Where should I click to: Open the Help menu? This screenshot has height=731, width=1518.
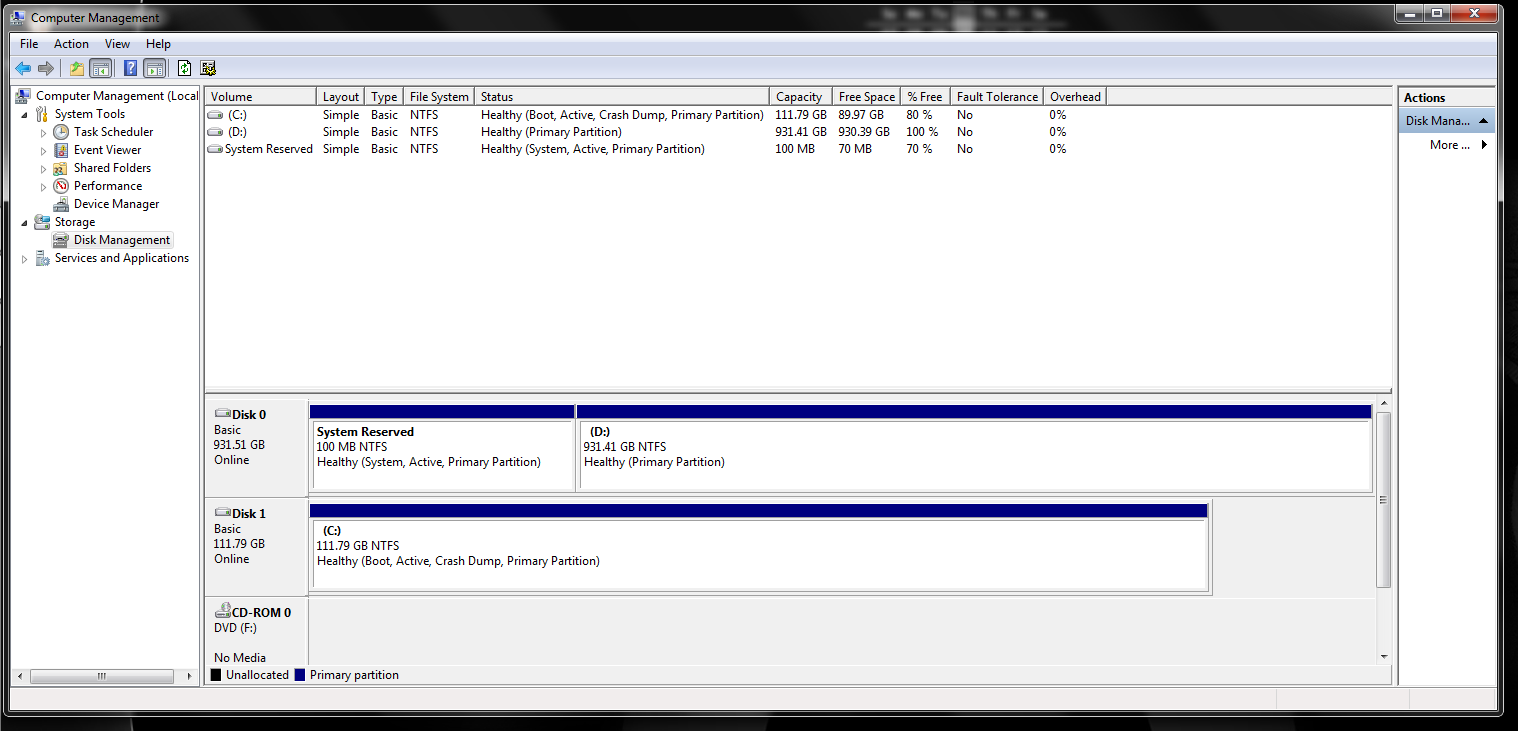(x=158, y=44)
